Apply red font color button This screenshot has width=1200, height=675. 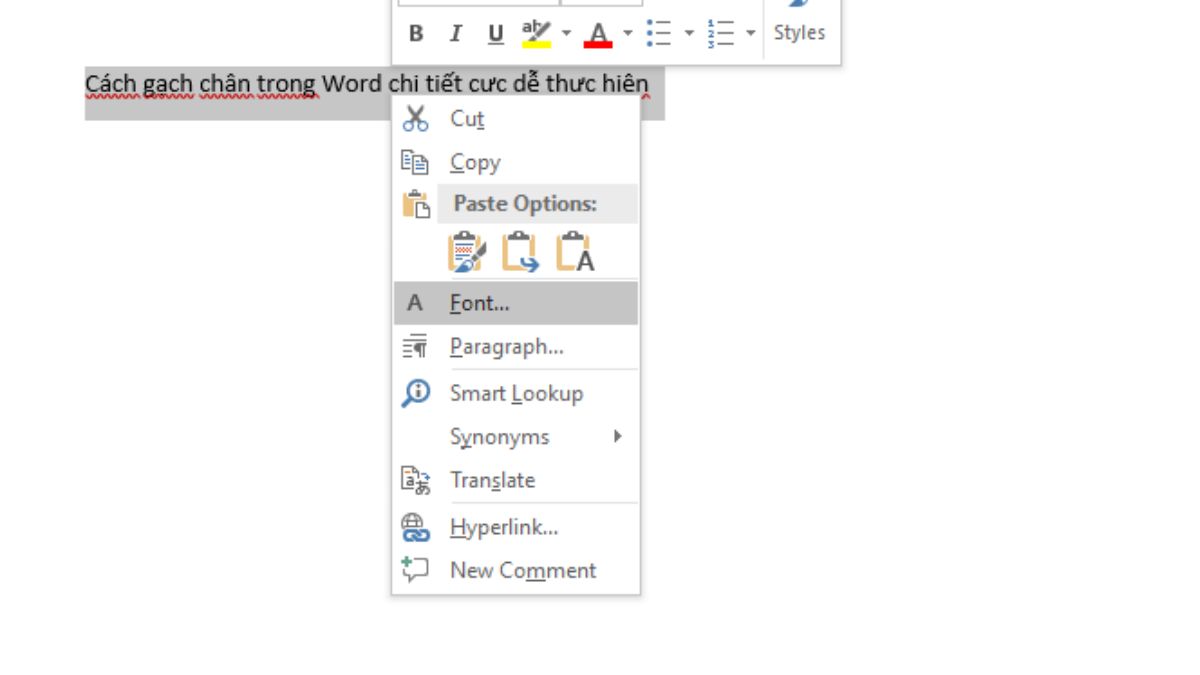598,34
